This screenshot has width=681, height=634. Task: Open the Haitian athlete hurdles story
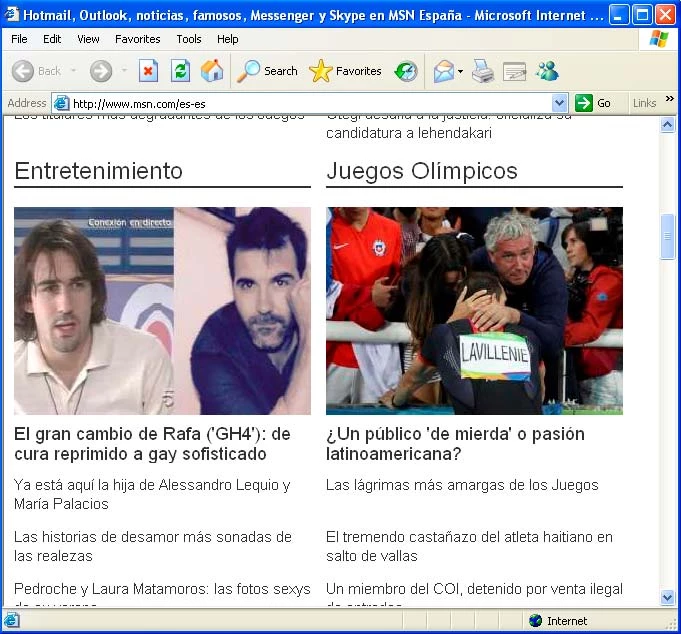469,546
